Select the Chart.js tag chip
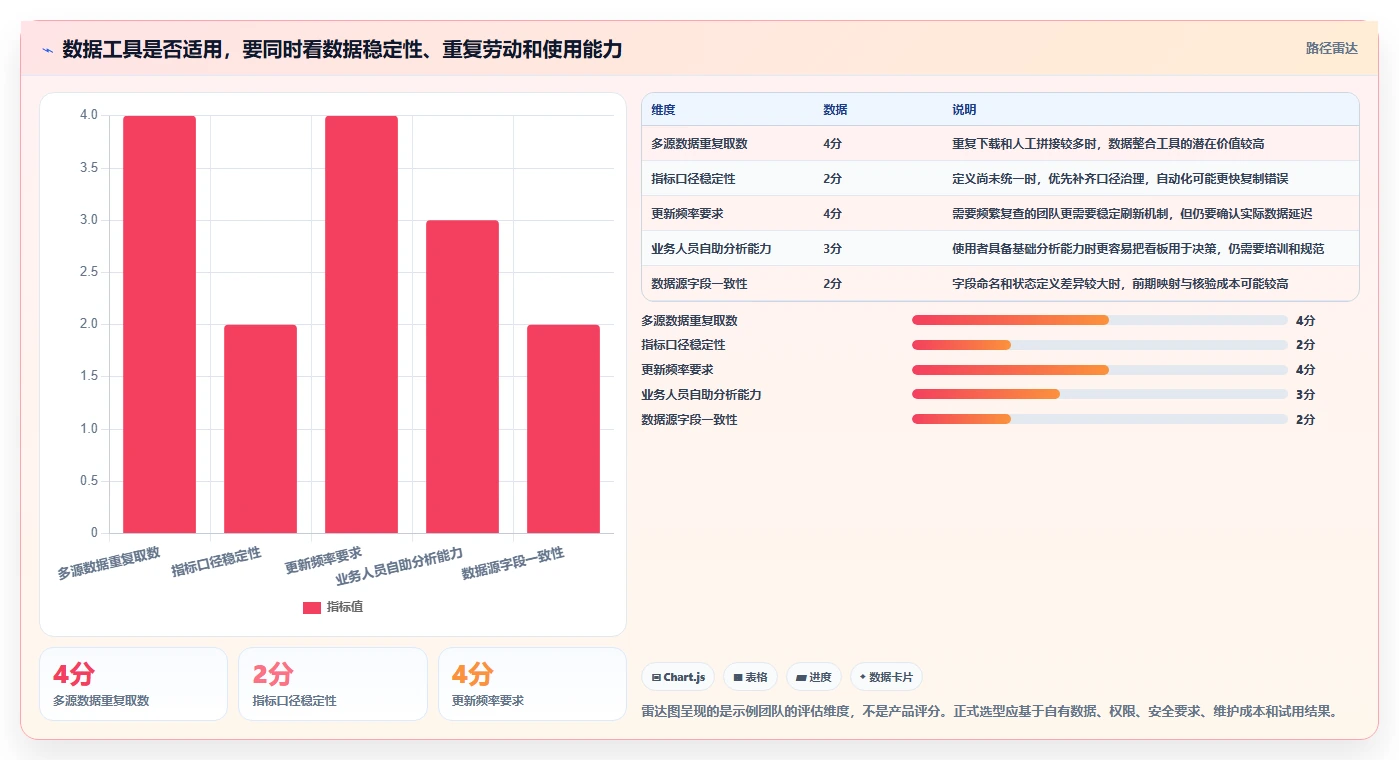Screen dimensions: 1399x760 tap(678, 677)
